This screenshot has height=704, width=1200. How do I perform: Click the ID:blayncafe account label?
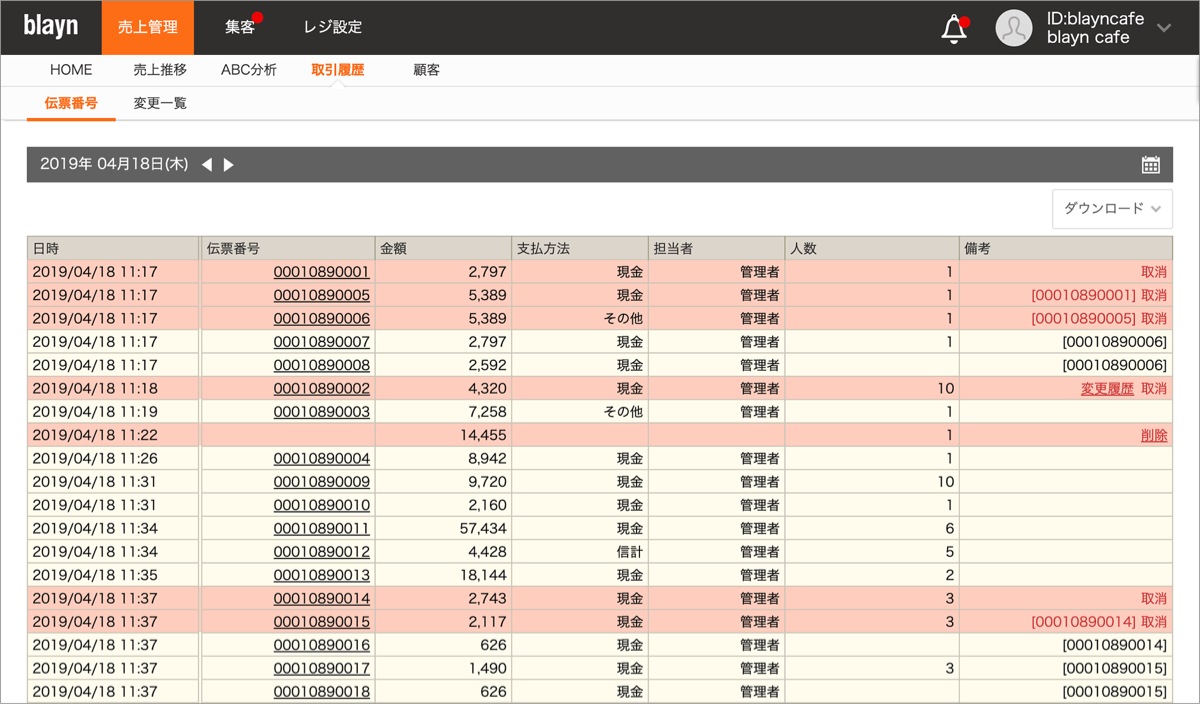1096,19
